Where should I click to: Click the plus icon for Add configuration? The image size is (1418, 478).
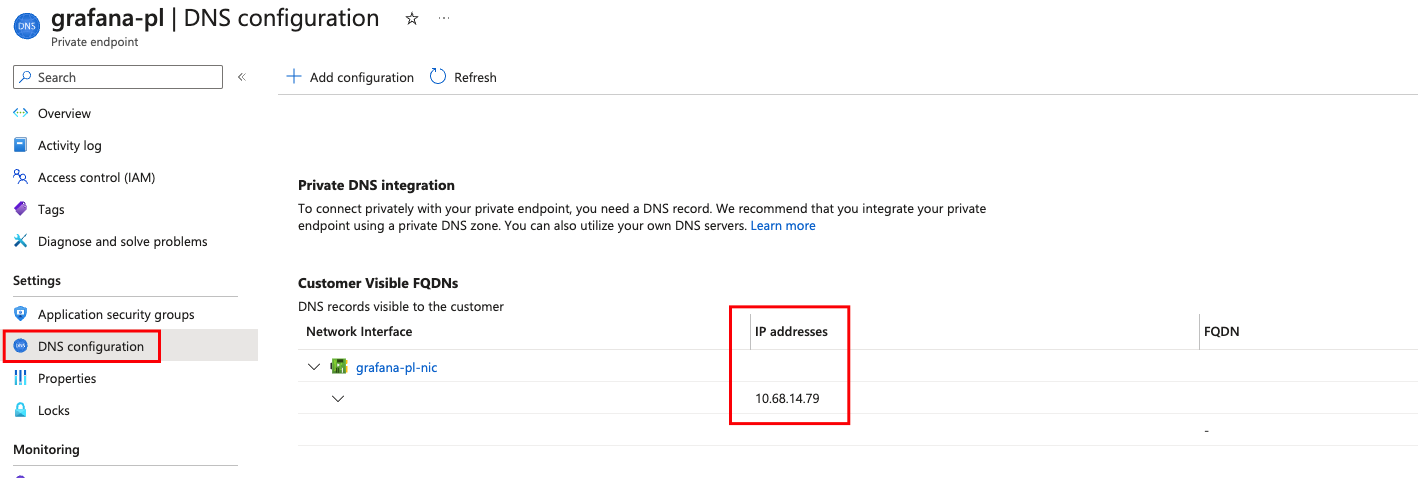click(294, 77)
